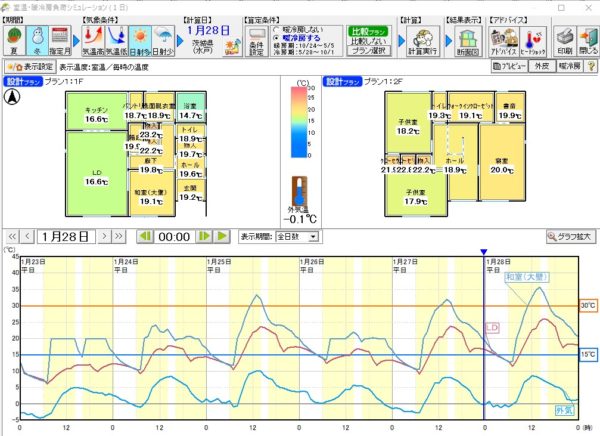Screen dimensions: 600x436
Task: Switch to the 暖冷房 heating/cooling button
Action: pos(570,66)
